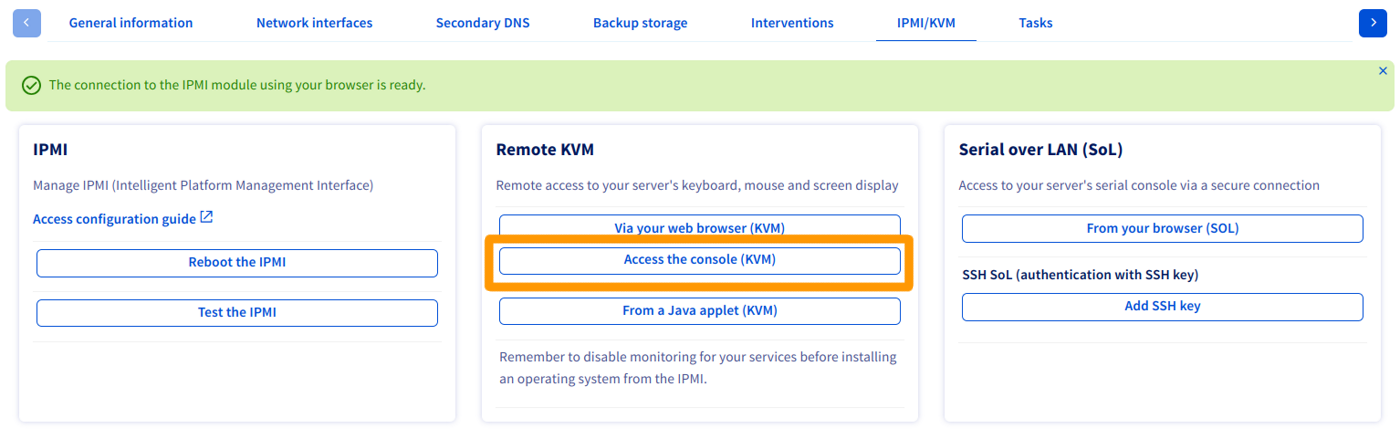Click the external link icon beside configuration guide
Image resolution: width=1400 pixels, height=439 pixels.
point(207,217)
